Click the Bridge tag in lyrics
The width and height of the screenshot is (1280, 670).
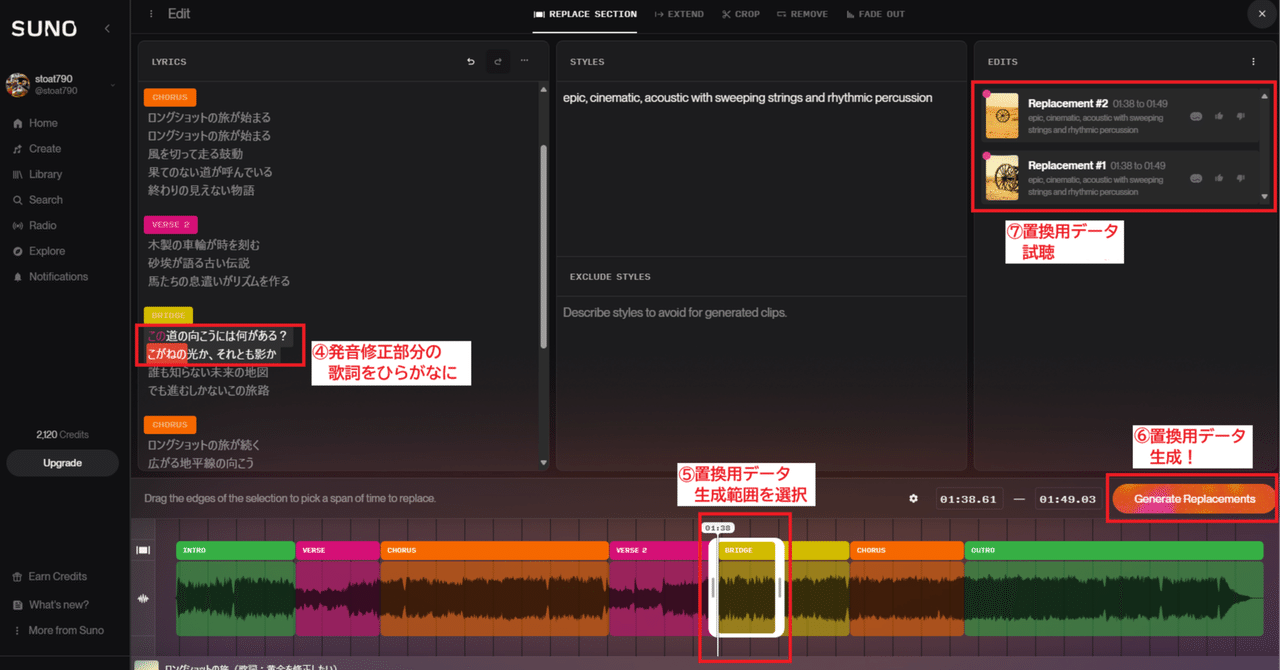click(168, 315)
